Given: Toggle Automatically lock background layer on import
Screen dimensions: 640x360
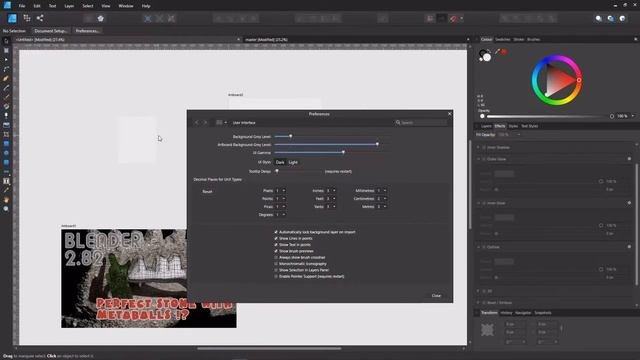Looking at the screenshot, I should click(276, 232).
